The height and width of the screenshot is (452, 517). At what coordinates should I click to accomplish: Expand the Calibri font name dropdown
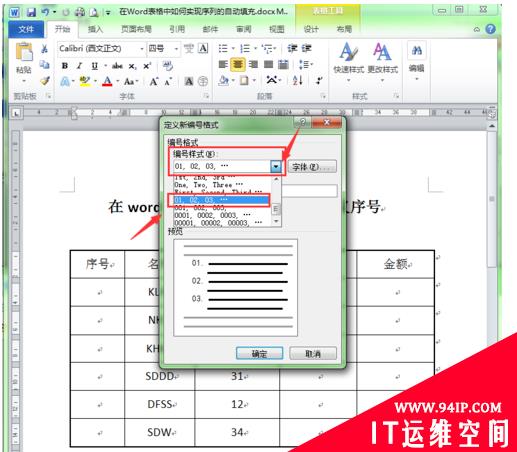coord(142,49)
